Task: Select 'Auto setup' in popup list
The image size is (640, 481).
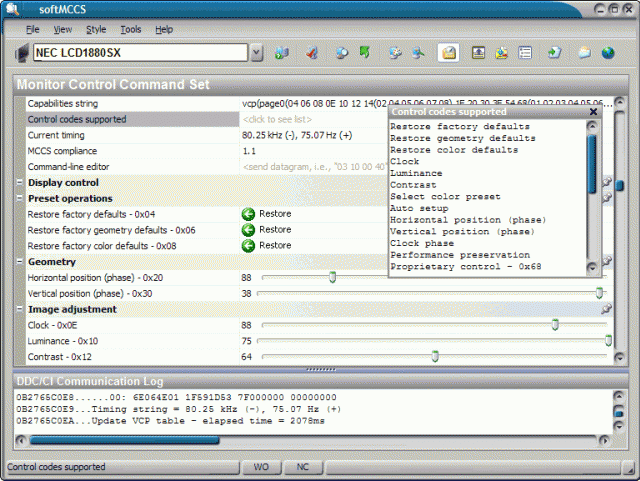Action: click(x=419, y=209)
